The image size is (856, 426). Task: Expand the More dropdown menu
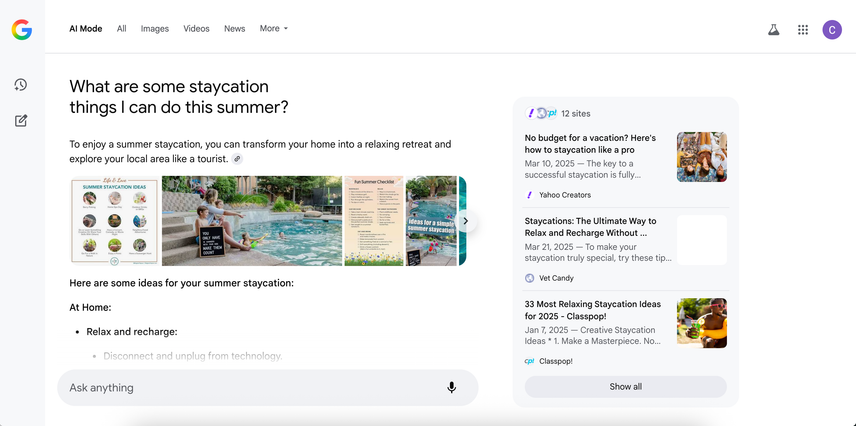(274, 28)
